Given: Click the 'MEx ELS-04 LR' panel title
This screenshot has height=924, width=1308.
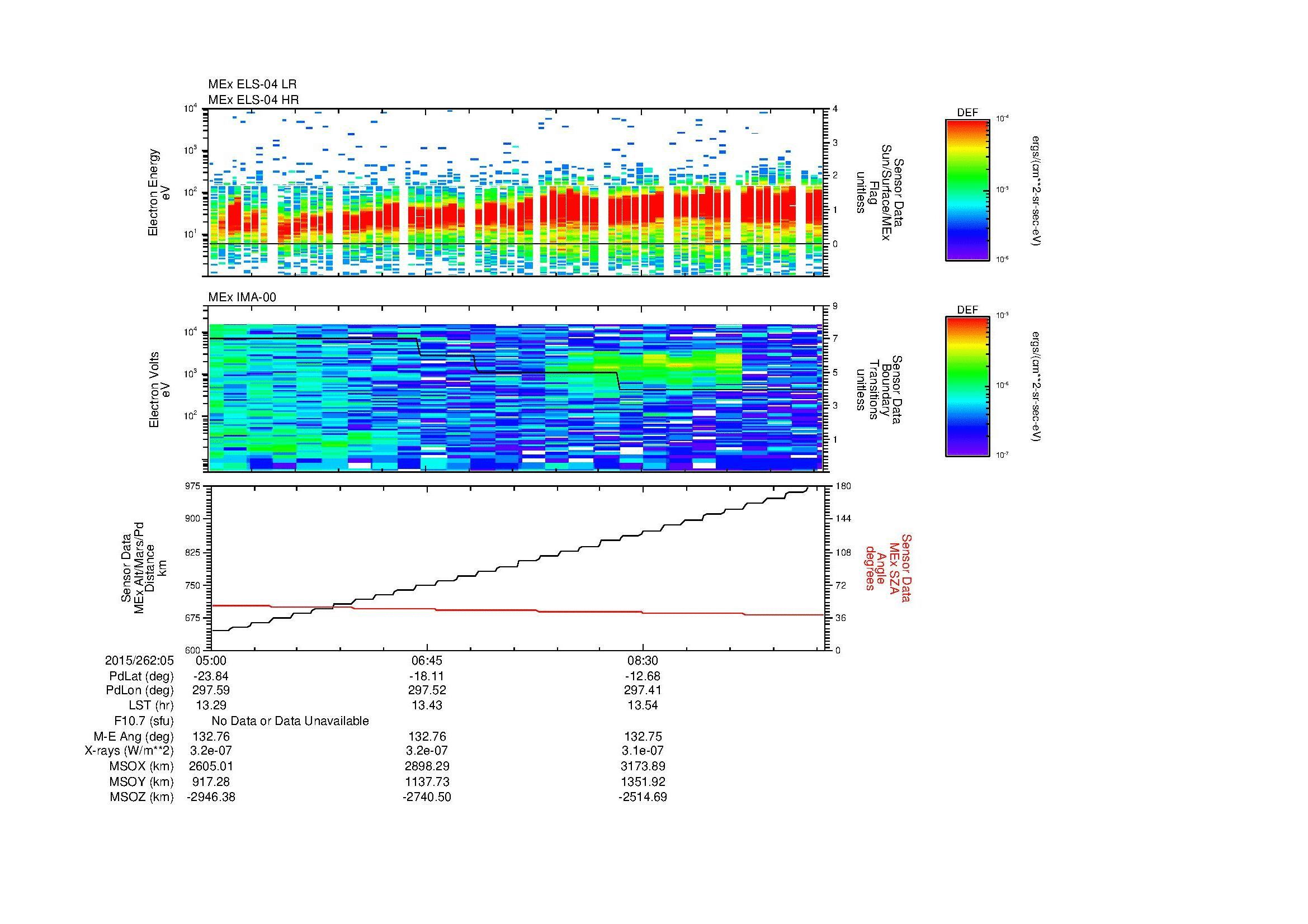Looking at the screenshot, I should click(x=252, y=84).
